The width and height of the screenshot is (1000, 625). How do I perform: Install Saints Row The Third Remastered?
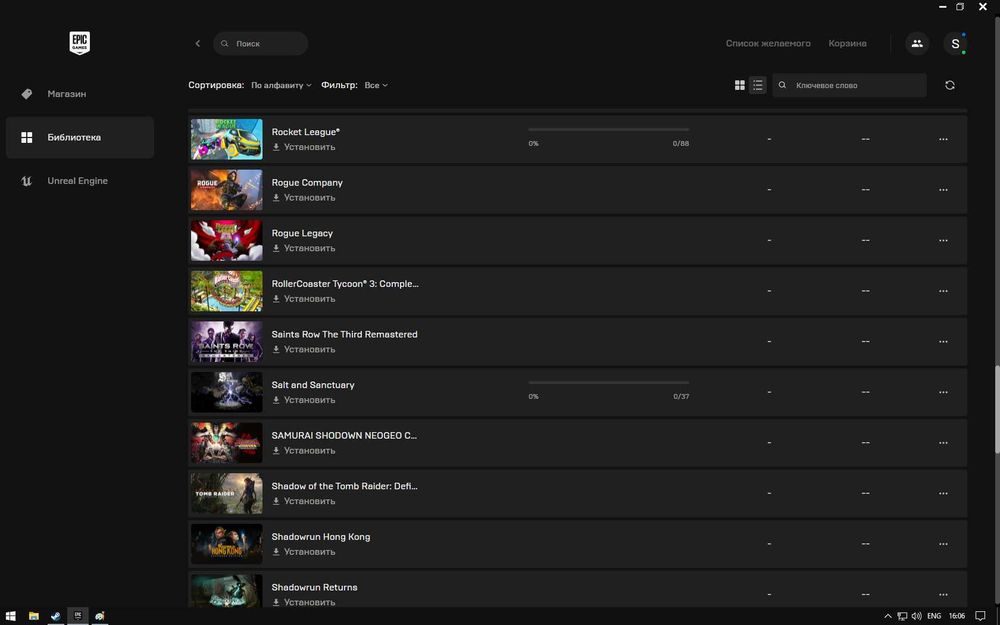[304, 349]
